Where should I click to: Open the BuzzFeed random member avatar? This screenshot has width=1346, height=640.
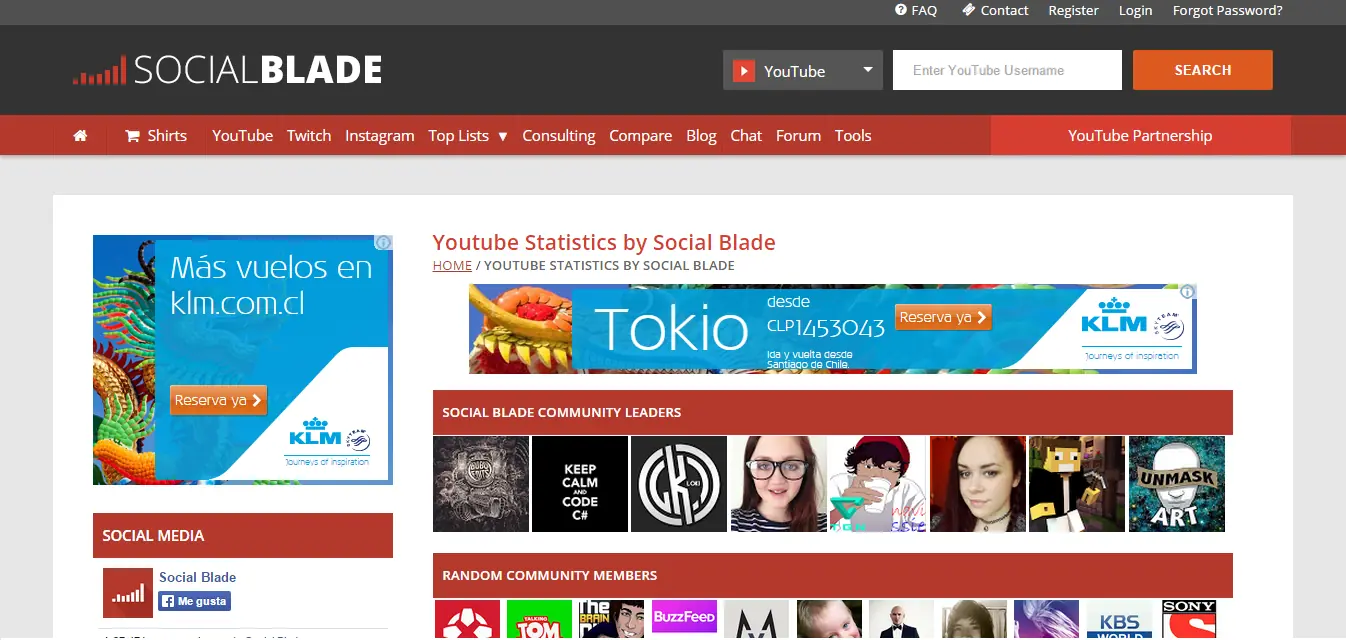(x=684, y=619)
